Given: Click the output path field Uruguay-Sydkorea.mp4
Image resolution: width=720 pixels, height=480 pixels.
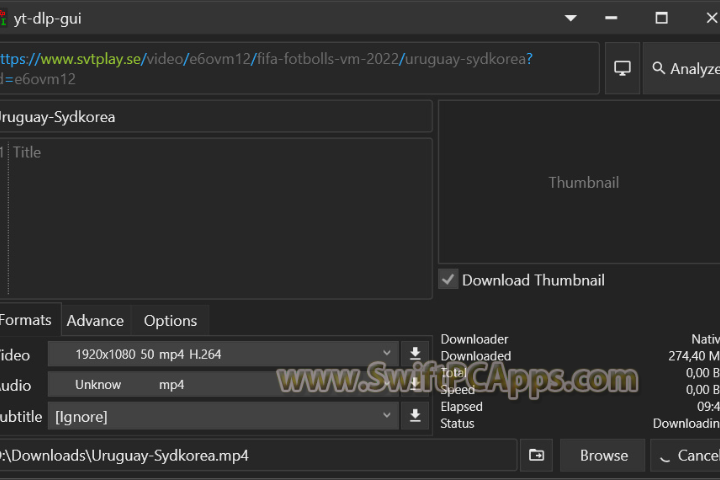Looking at the screenshot, I should (x=258, y=455).
